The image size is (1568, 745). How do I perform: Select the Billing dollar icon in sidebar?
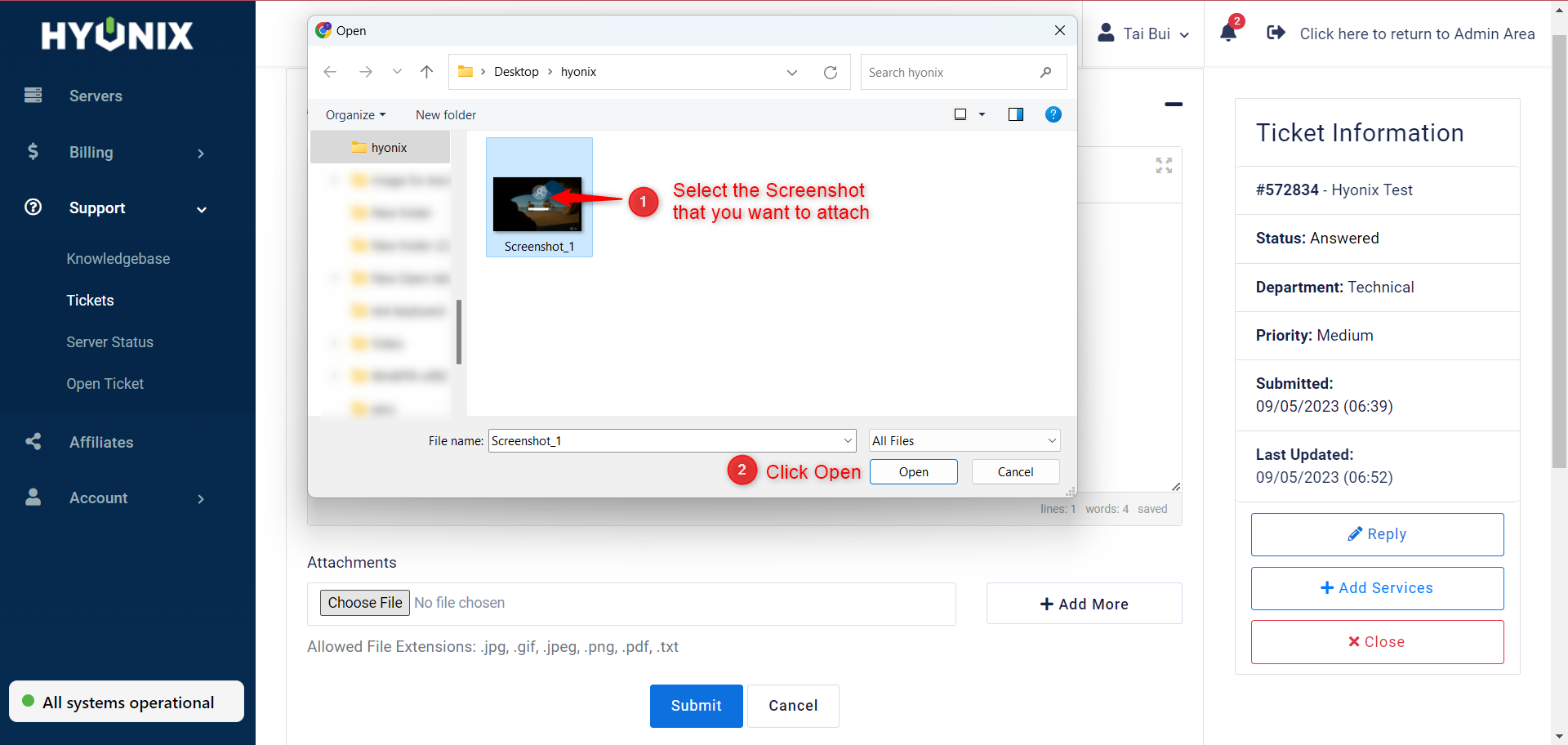(33, 151)
